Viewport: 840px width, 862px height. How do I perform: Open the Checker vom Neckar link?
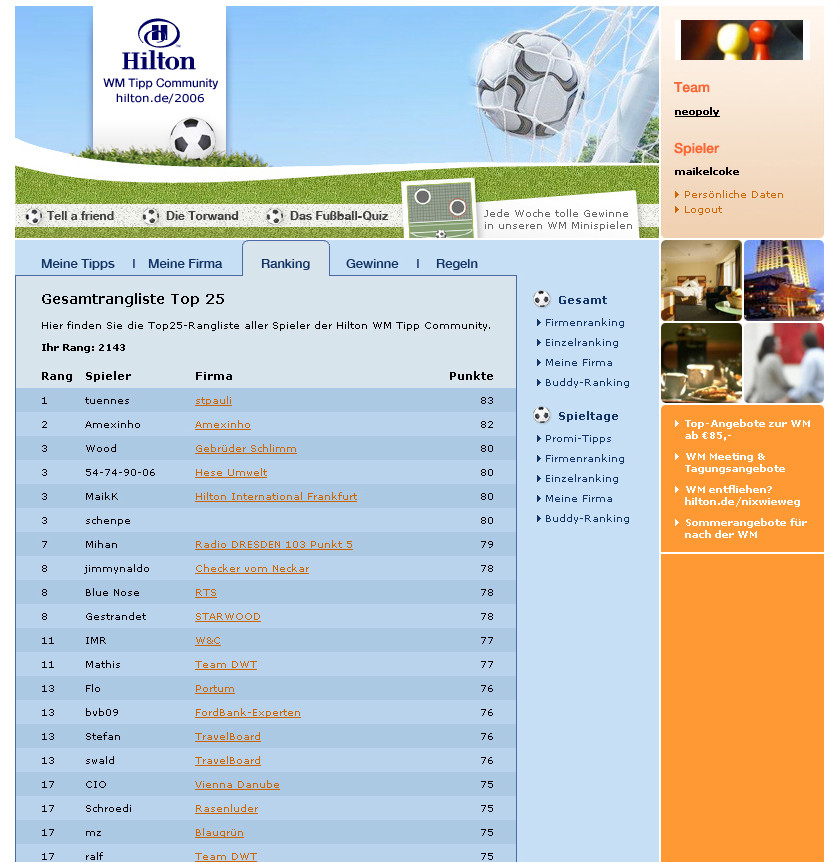pos(252,568)
